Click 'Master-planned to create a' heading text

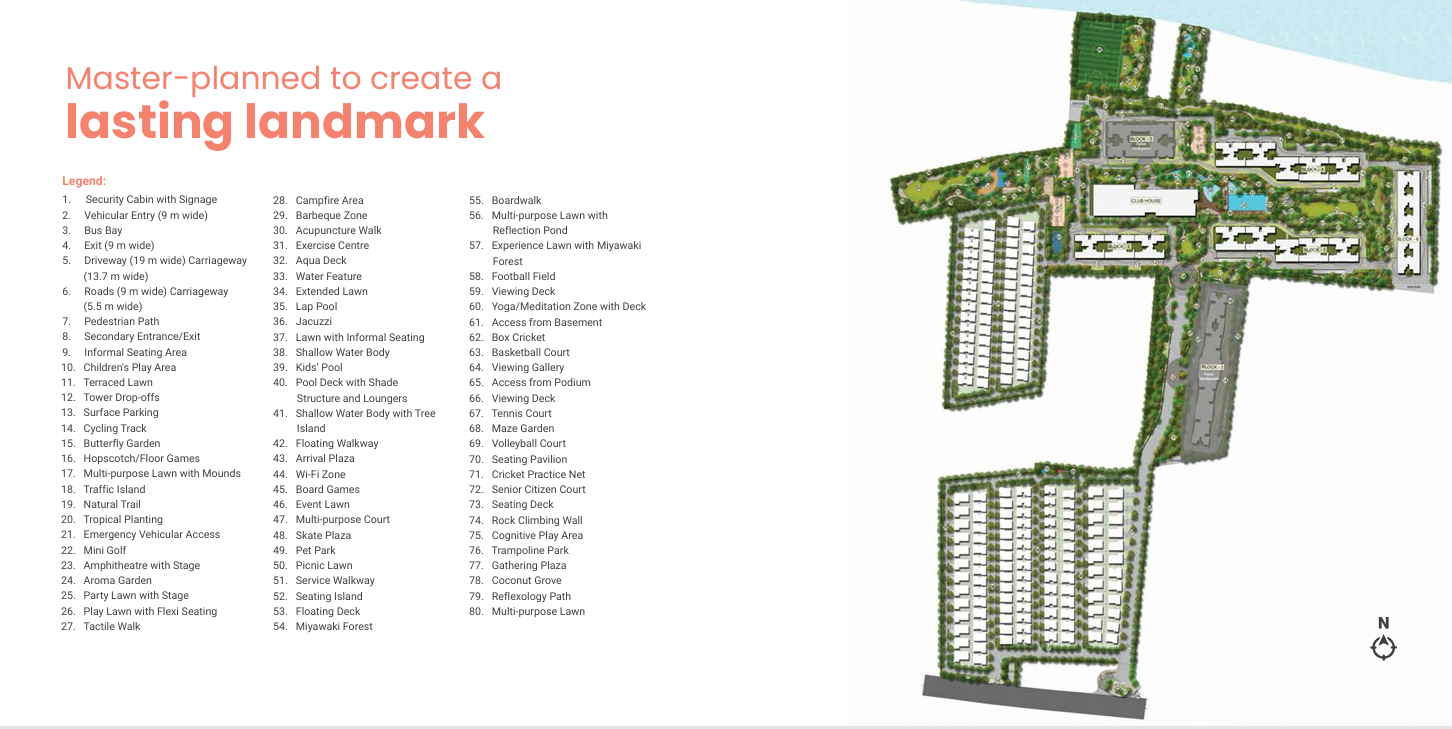click(283, 78)
